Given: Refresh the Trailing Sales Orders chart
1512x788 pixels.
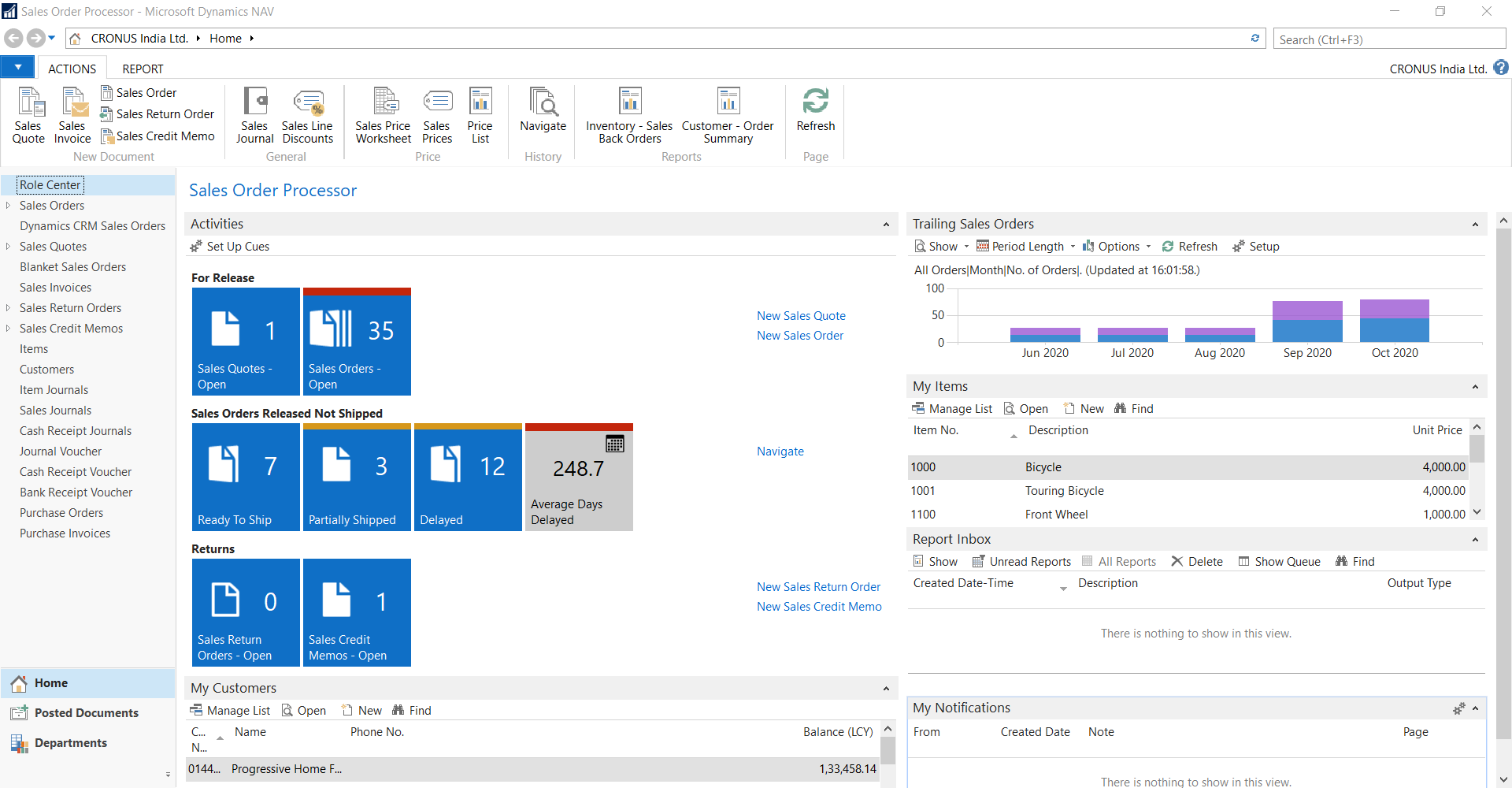Looking at the screenshot, I should coord(1190,247).
